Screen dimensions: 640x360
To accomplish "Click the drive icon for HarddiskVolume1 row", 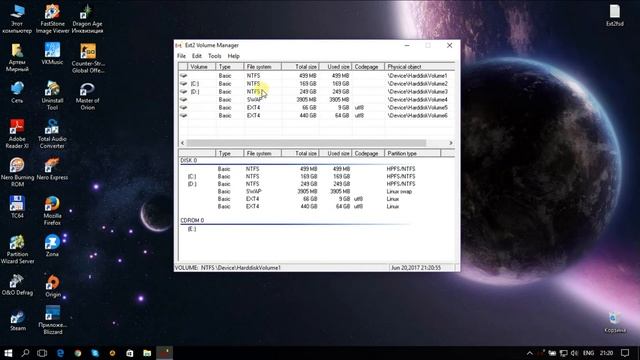I will 183,76.
